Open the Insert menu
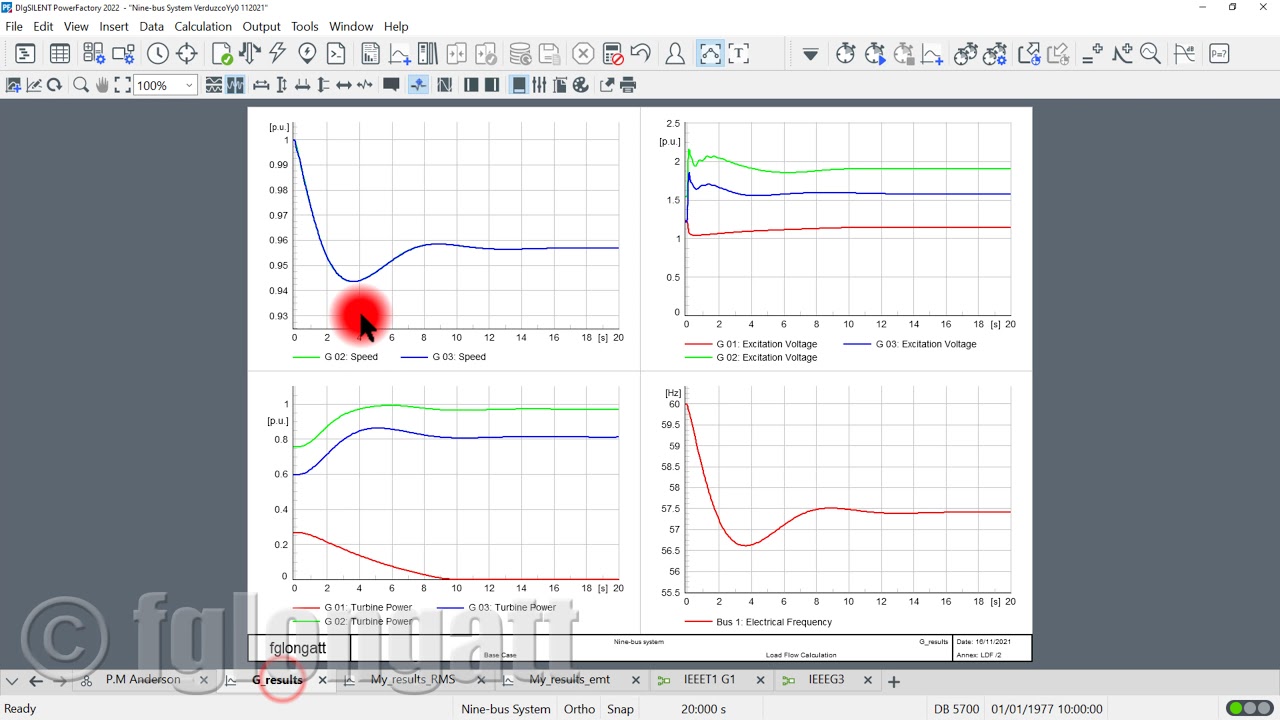Image resolution: width=1280 pixels, height=720 pixels. [114, 27]
